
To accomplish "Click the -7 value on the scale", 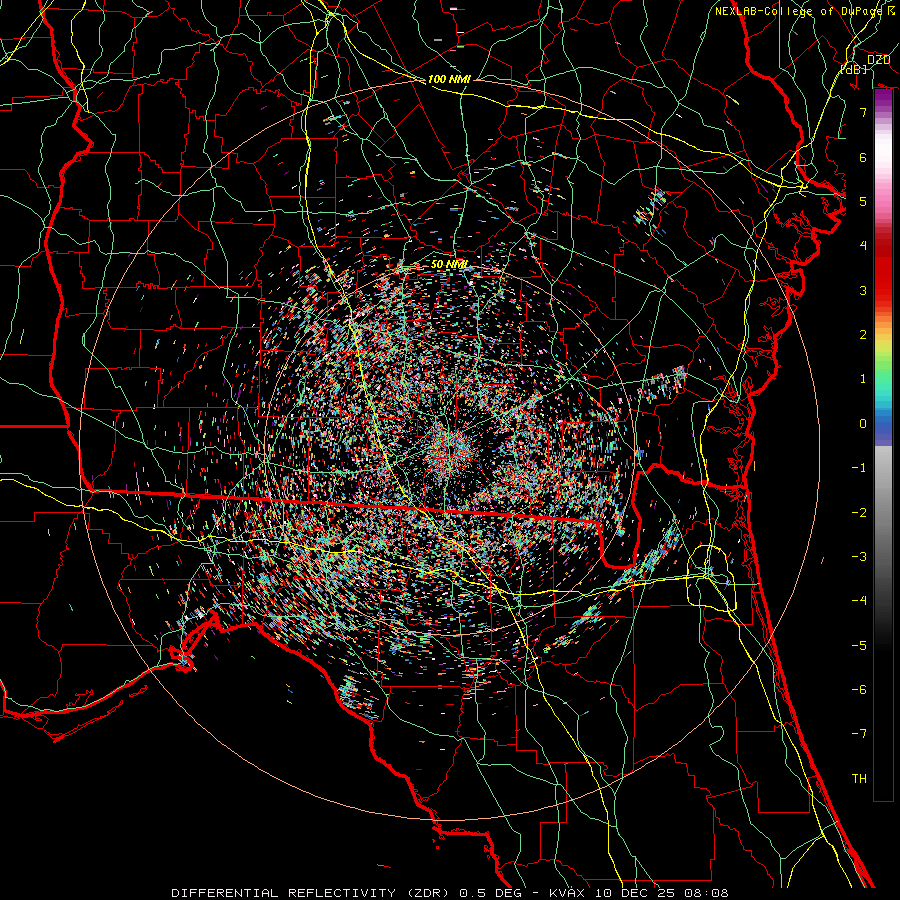I will [859, 734].
